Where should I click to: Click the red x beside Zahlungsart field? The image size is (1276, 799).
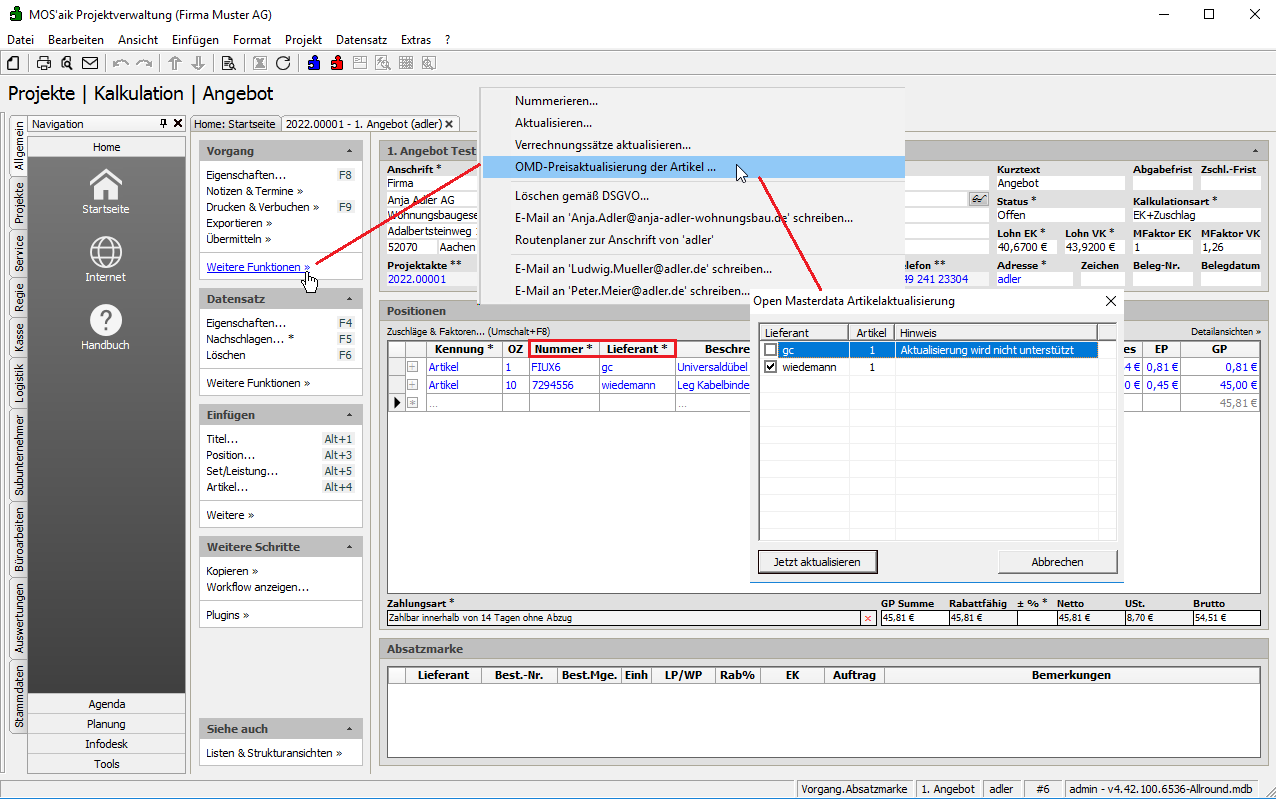(867, 618)
